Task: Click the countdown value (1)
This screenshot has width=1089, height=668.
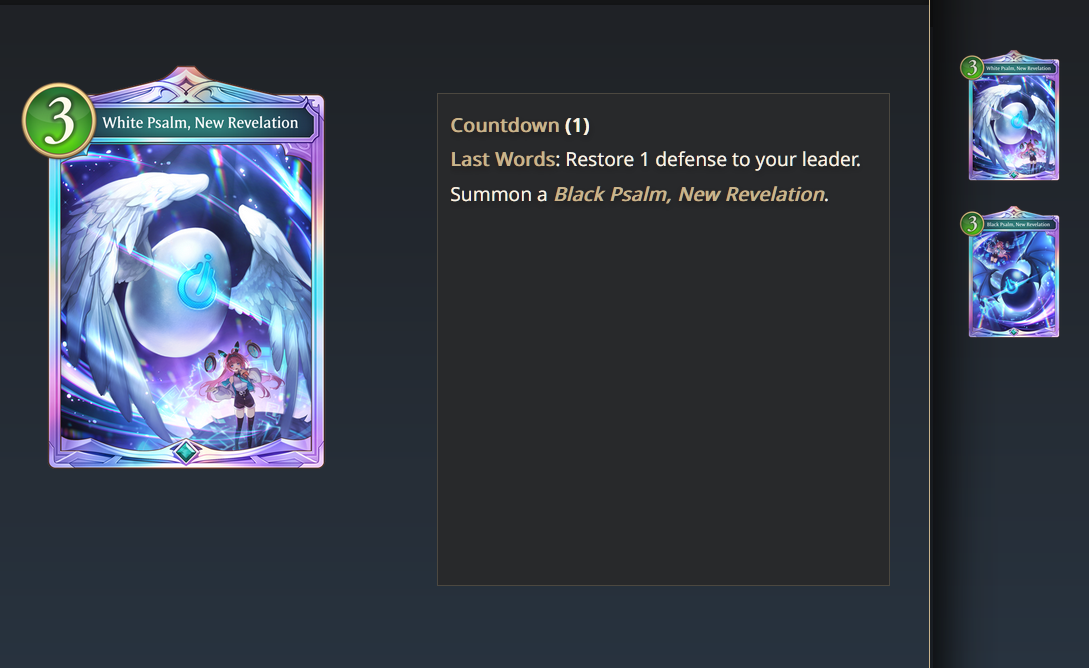Action: 577,125
